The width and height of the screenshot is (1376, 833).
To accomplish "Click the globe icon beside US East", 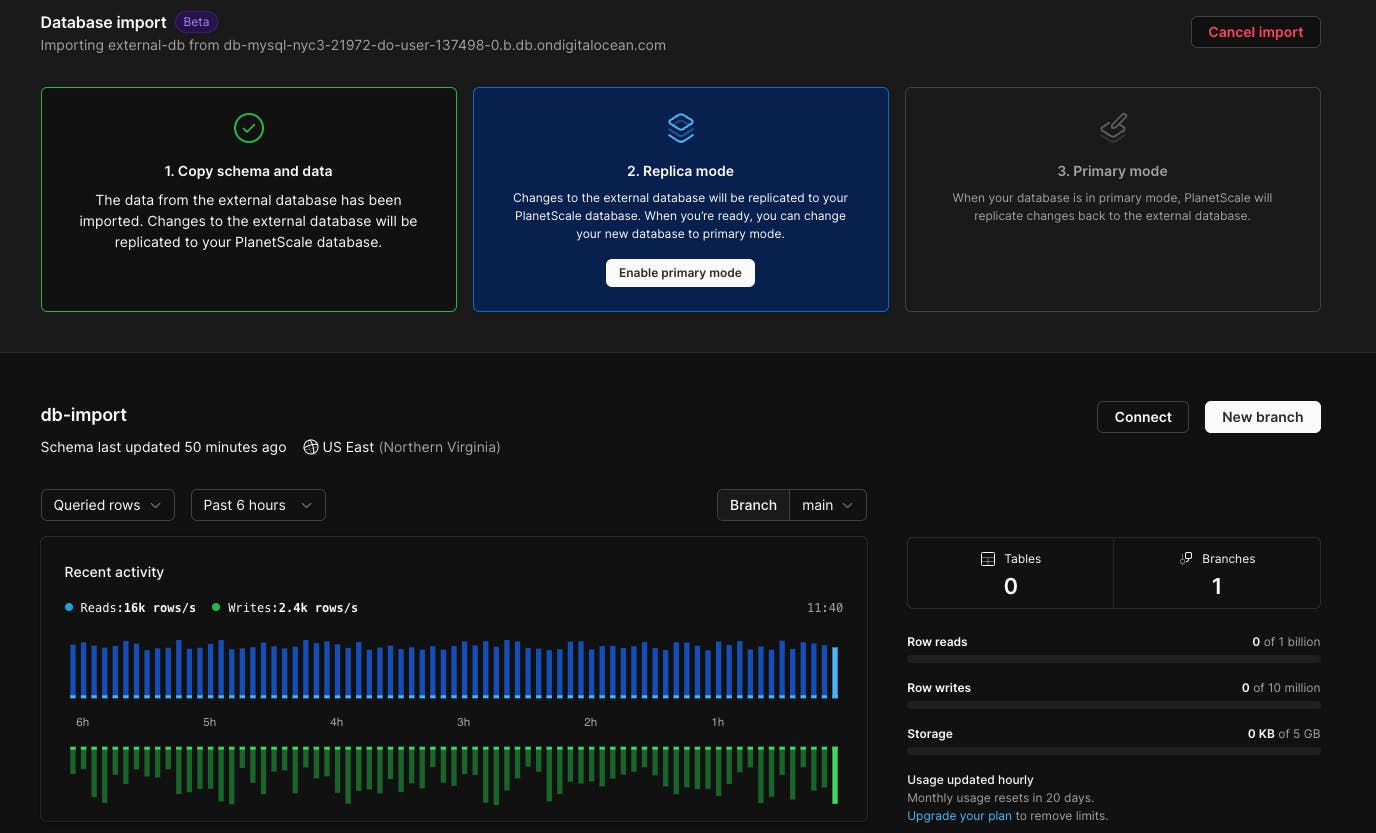I will (x=311, y=448).
